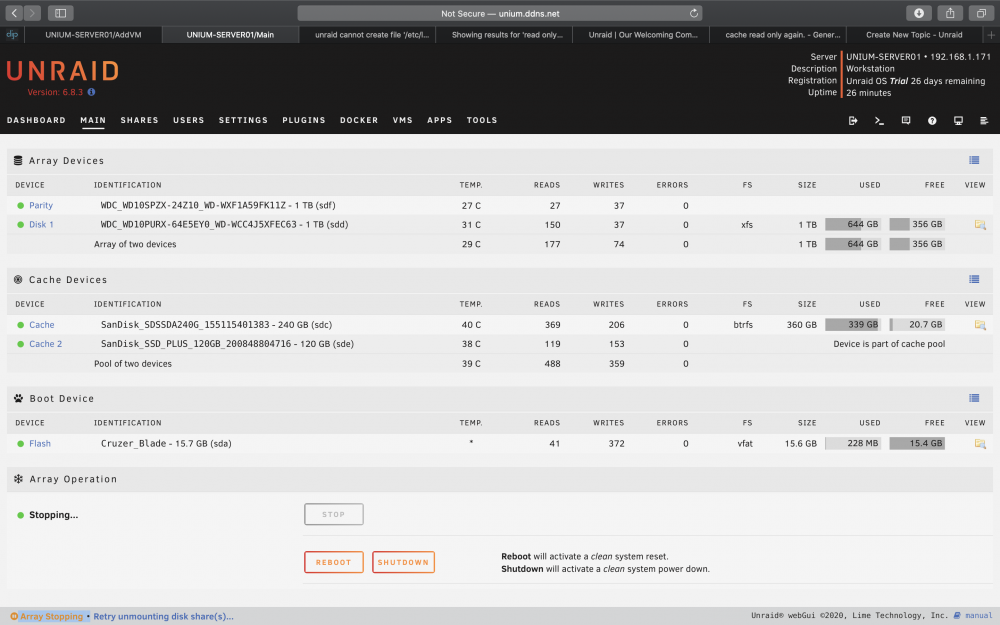Open the manual link in footer
The height and width of the screenshot is (625, 1000).
tap(978, 615)
